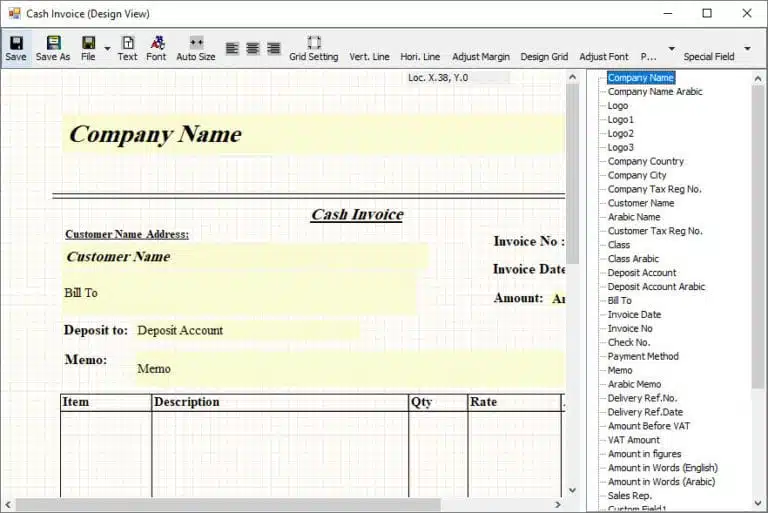This screenshot has width=768, height=513.
Task: Align text left using toolbar icon
Action: click(x=233, y=48)
